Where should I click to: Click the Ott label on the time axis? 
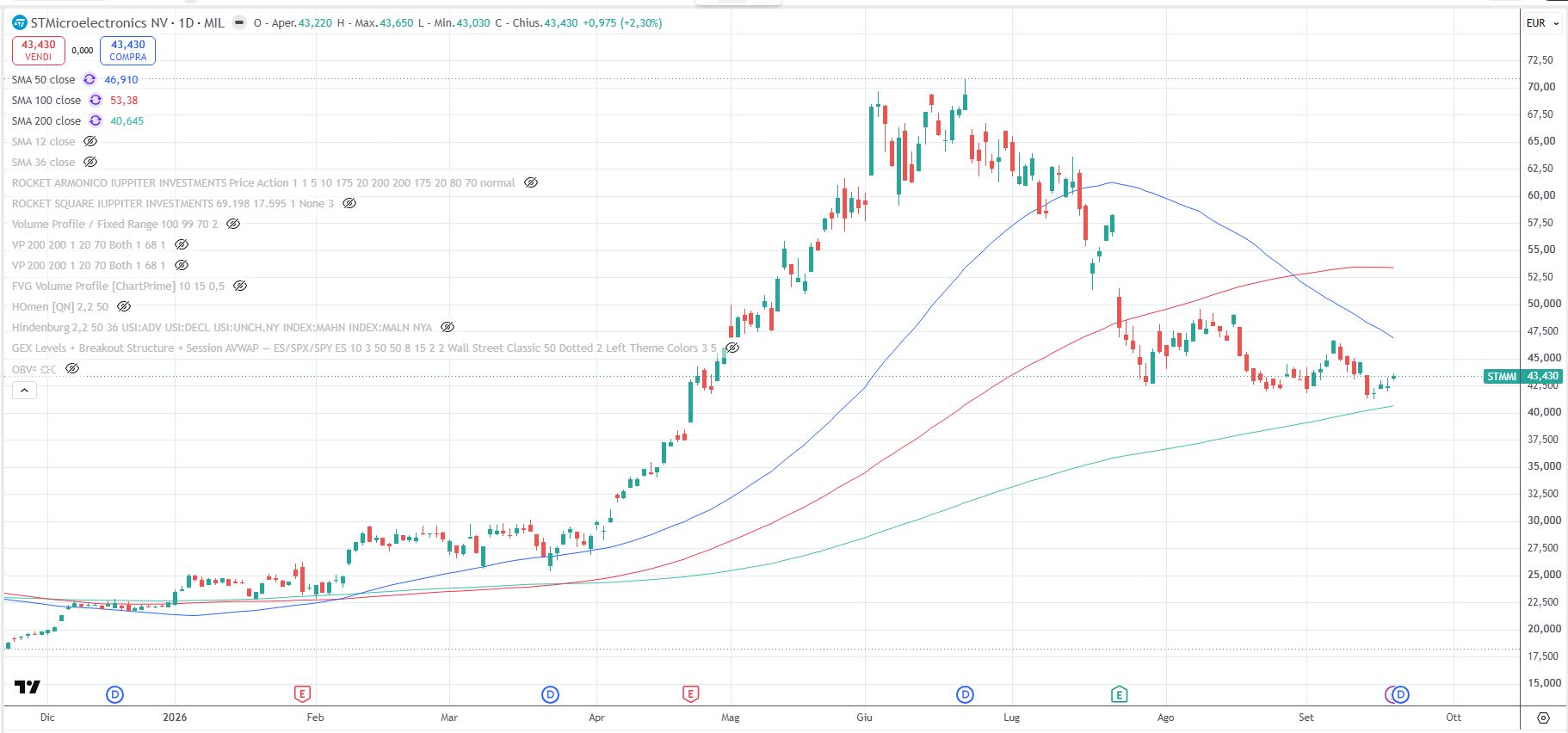pyautogui.click(x=1454, y=718)
